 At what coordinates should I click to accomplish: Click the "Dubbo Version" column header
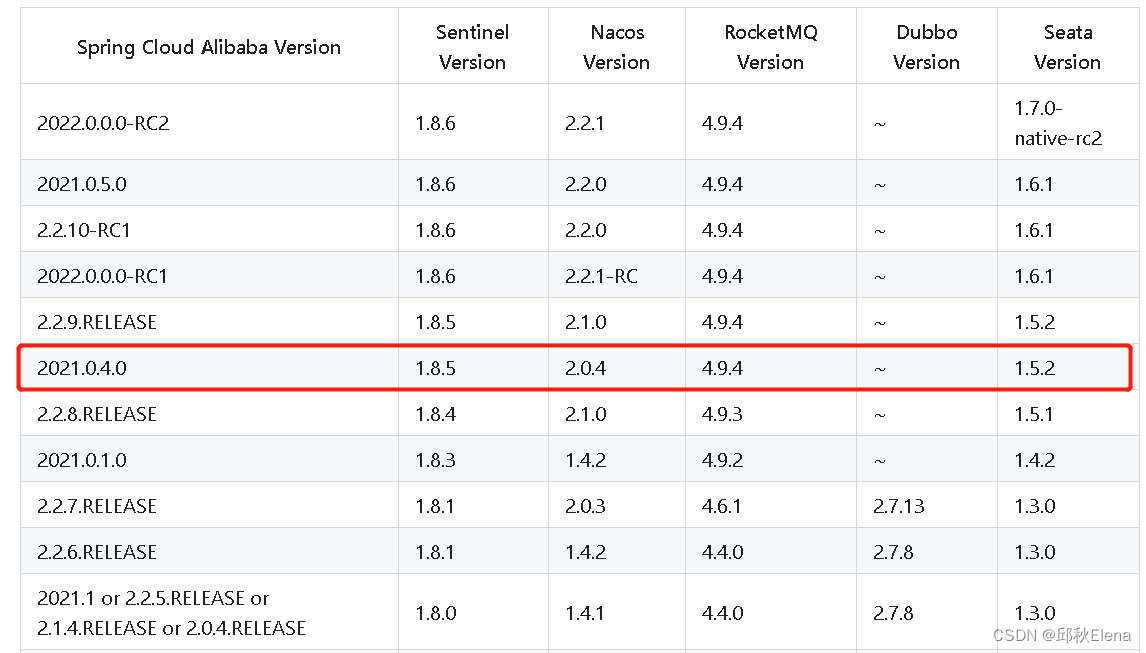[x=926, y=47]
